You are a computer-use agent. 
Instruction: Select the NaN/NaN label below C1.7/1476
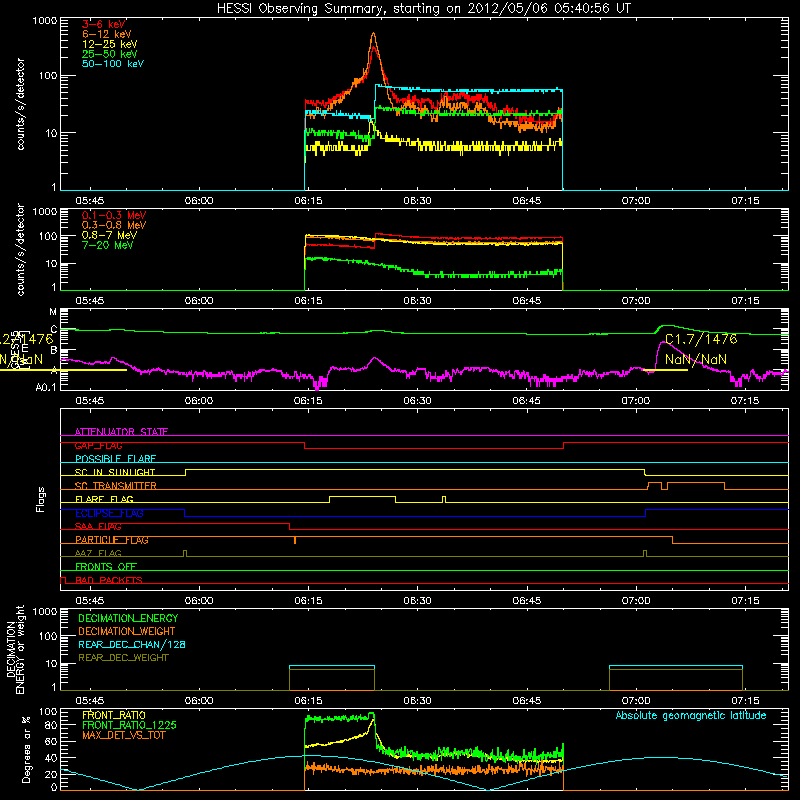point(695,360)
